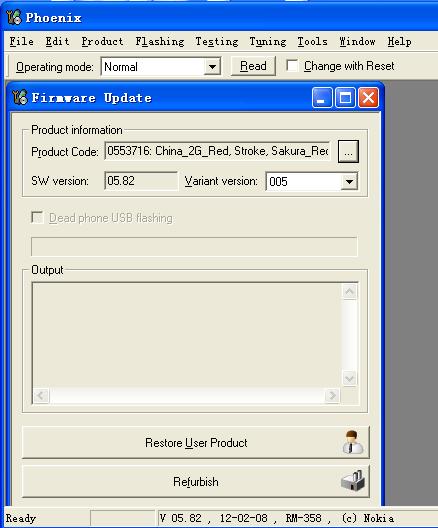Image resolution: width=438 pixels, height=528 pixels.
Task: Click the Output scrollbar down arrow
Action: (x=349, y=378)
